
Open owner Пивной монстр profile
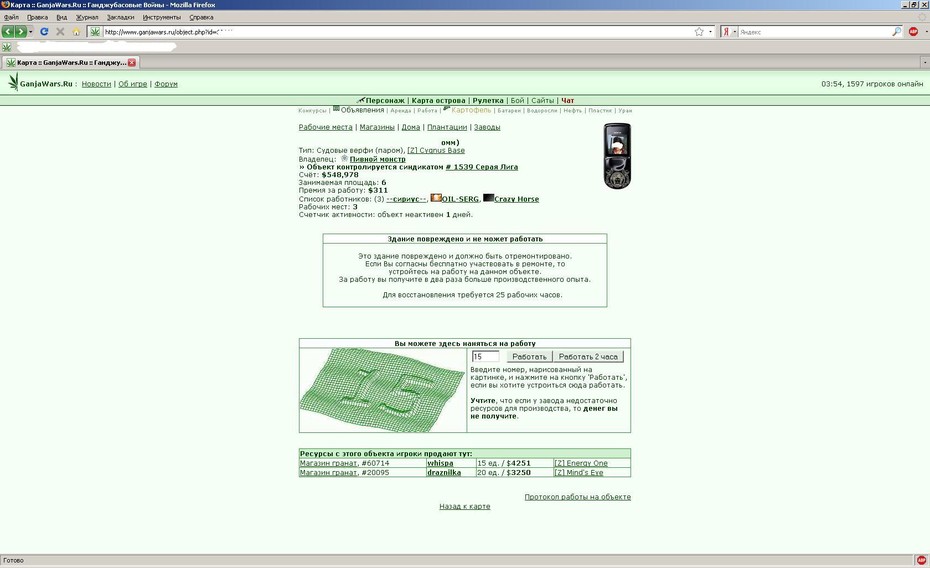[x=377, y=159]
